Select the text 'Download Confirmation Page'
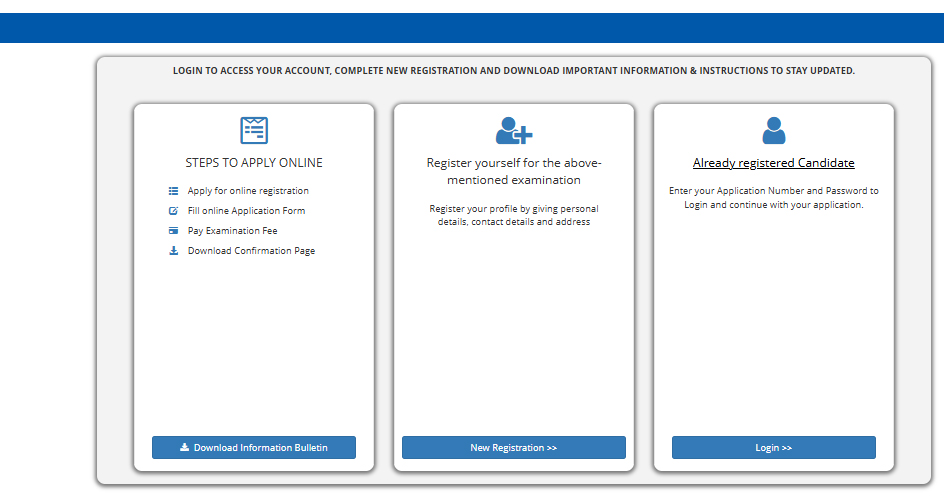 [251, 250]
